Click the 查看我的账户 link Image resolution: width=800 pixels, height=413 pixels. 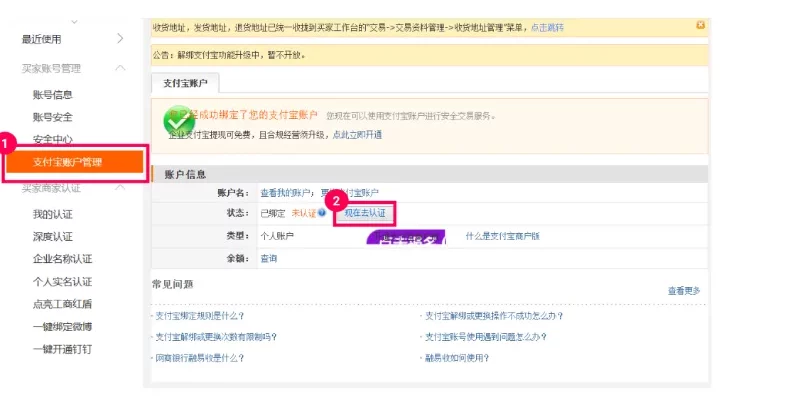(x=285, y=193)
